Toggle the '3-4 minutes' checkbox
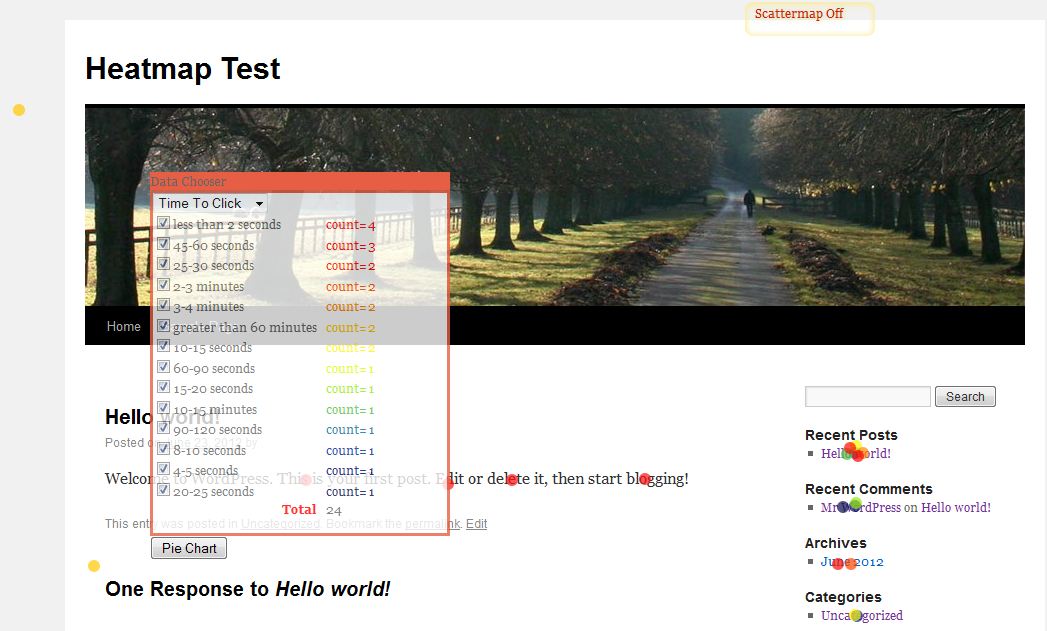Image resolution: width=1047 pixels, height=631 pixels. [x=163, y=305]
